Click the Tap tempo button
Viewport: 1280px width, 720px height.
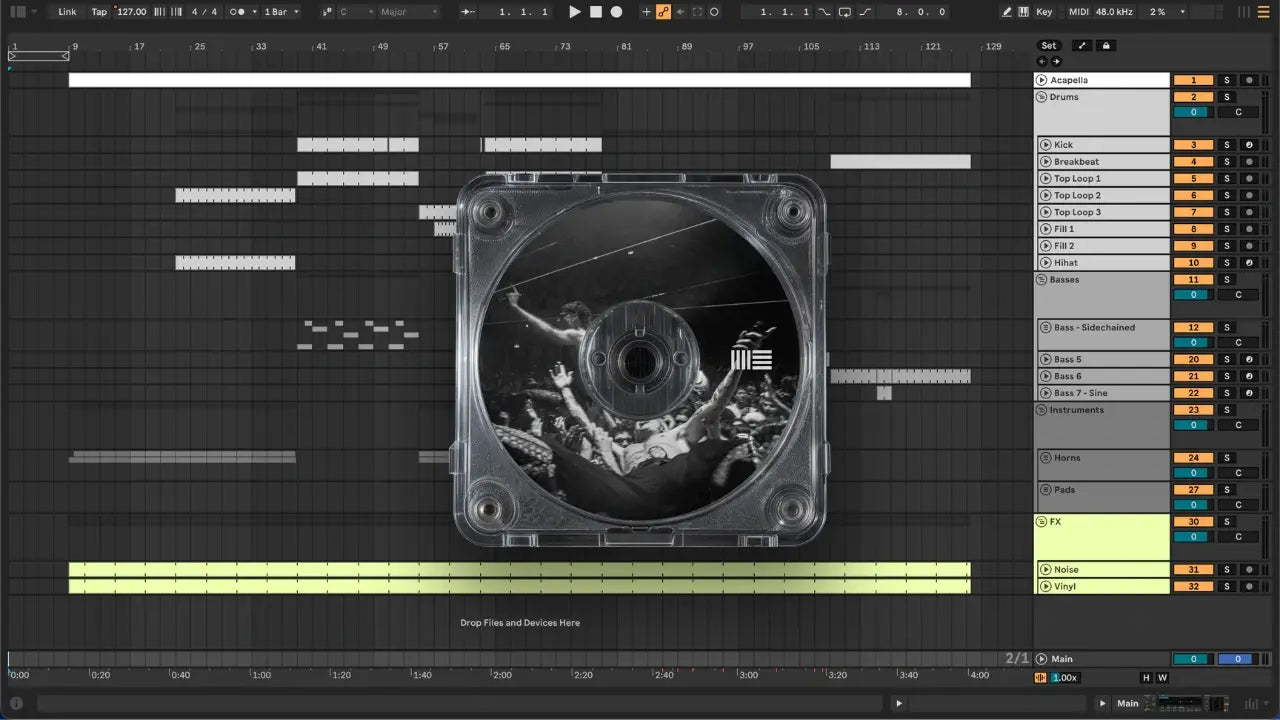coord(99,12)
